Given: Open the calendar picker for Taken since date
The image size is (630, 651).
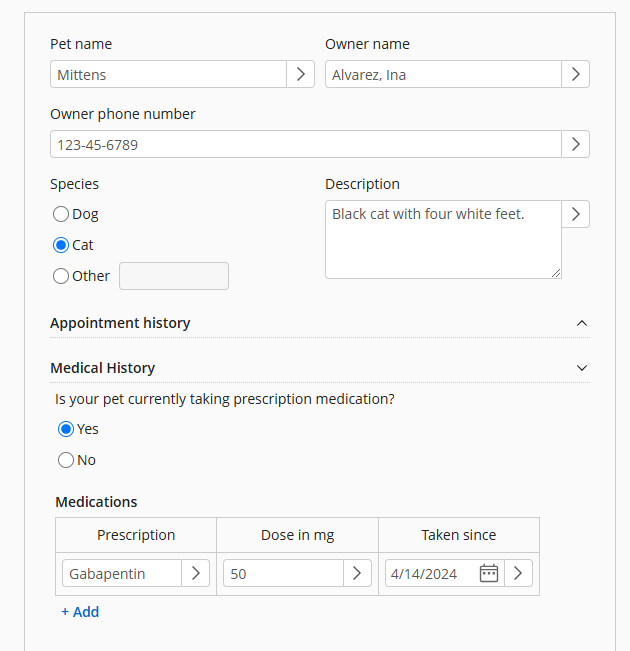Looking at the screenshot, I should tap(488, 573).
